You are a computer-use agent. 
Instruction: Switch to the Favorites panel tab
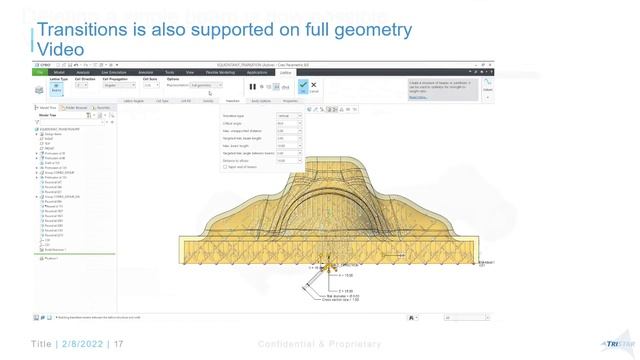[x=101, y=108]
